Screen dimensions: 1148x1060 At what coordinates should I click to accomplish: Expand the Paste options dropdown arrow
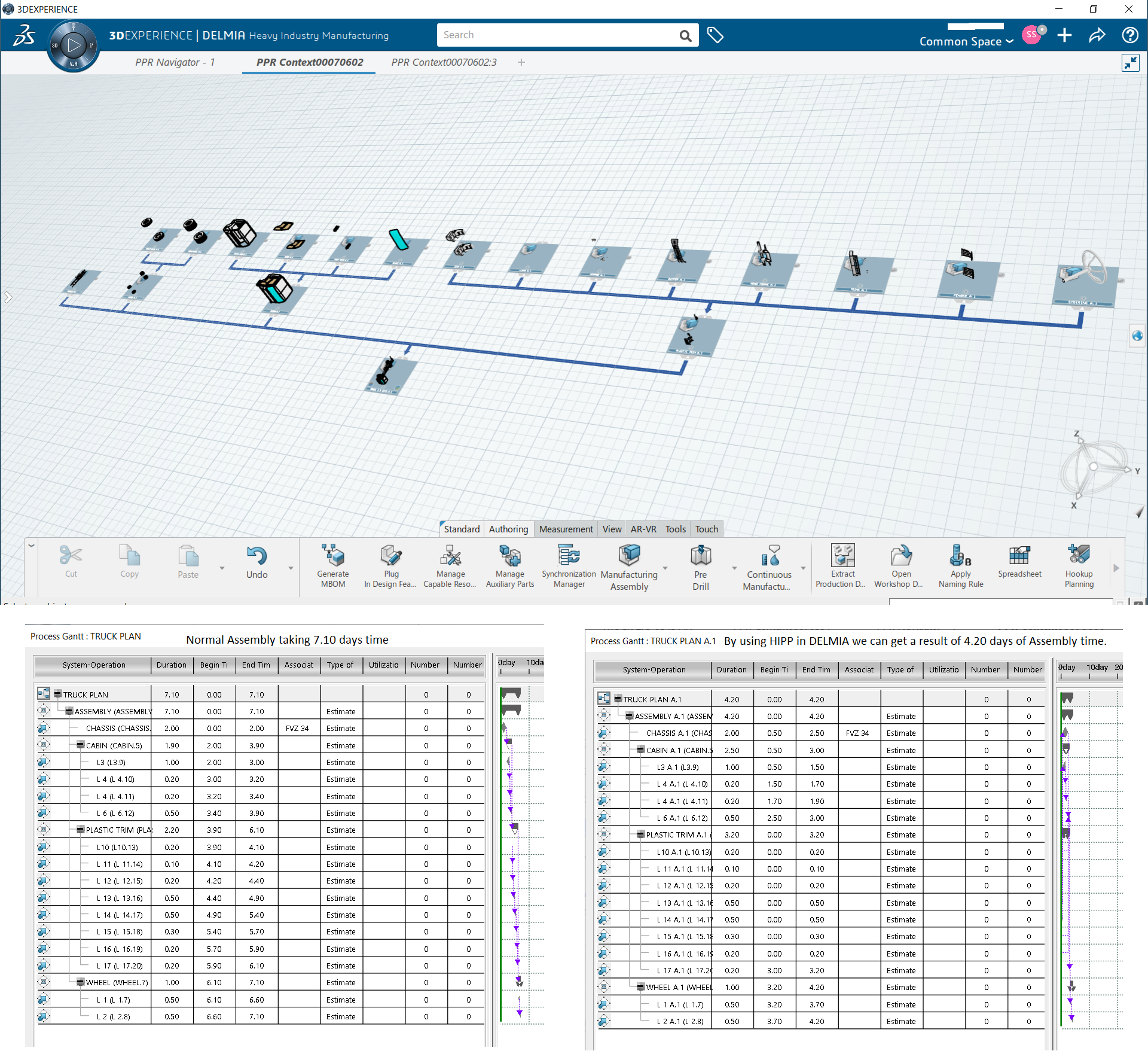(222, 568)
